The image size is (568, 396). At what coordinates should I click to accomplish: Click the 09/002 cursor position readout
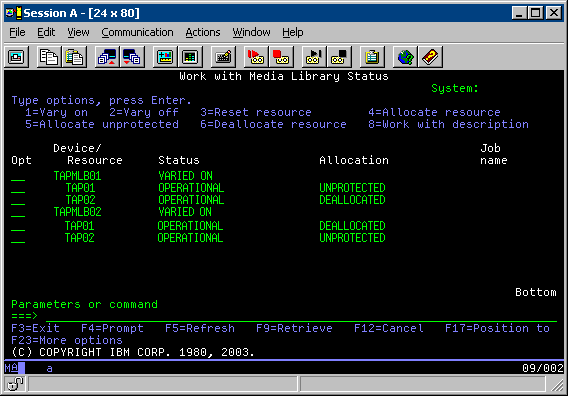click(x=543, y=368)
